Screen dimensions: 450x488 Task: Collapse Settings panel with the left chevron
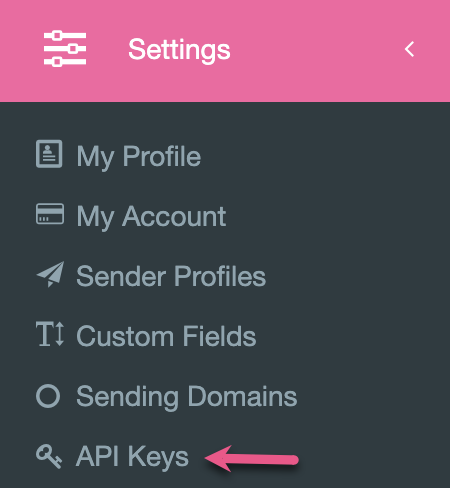pyautogui.click(x=409, y=49)
